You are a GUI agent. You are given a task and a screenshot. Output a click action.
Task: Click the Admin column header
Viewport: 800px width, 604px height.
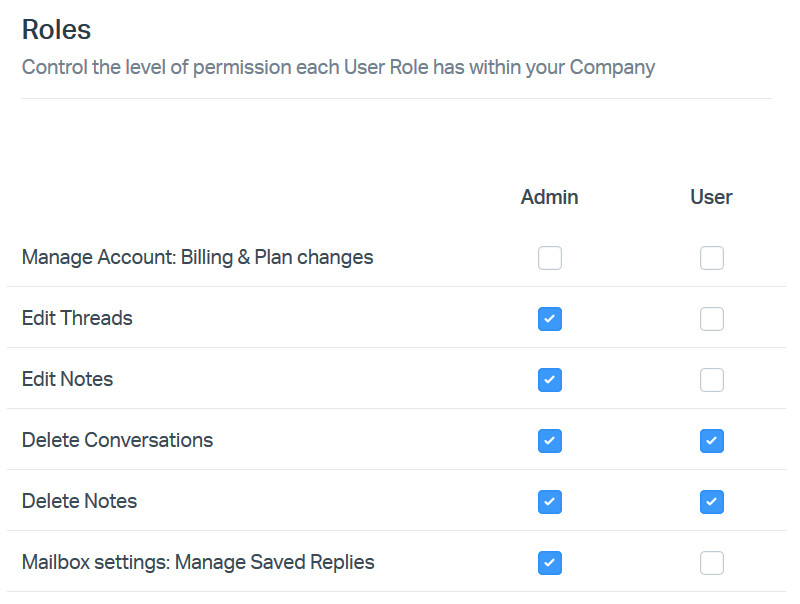click(549, 197)
